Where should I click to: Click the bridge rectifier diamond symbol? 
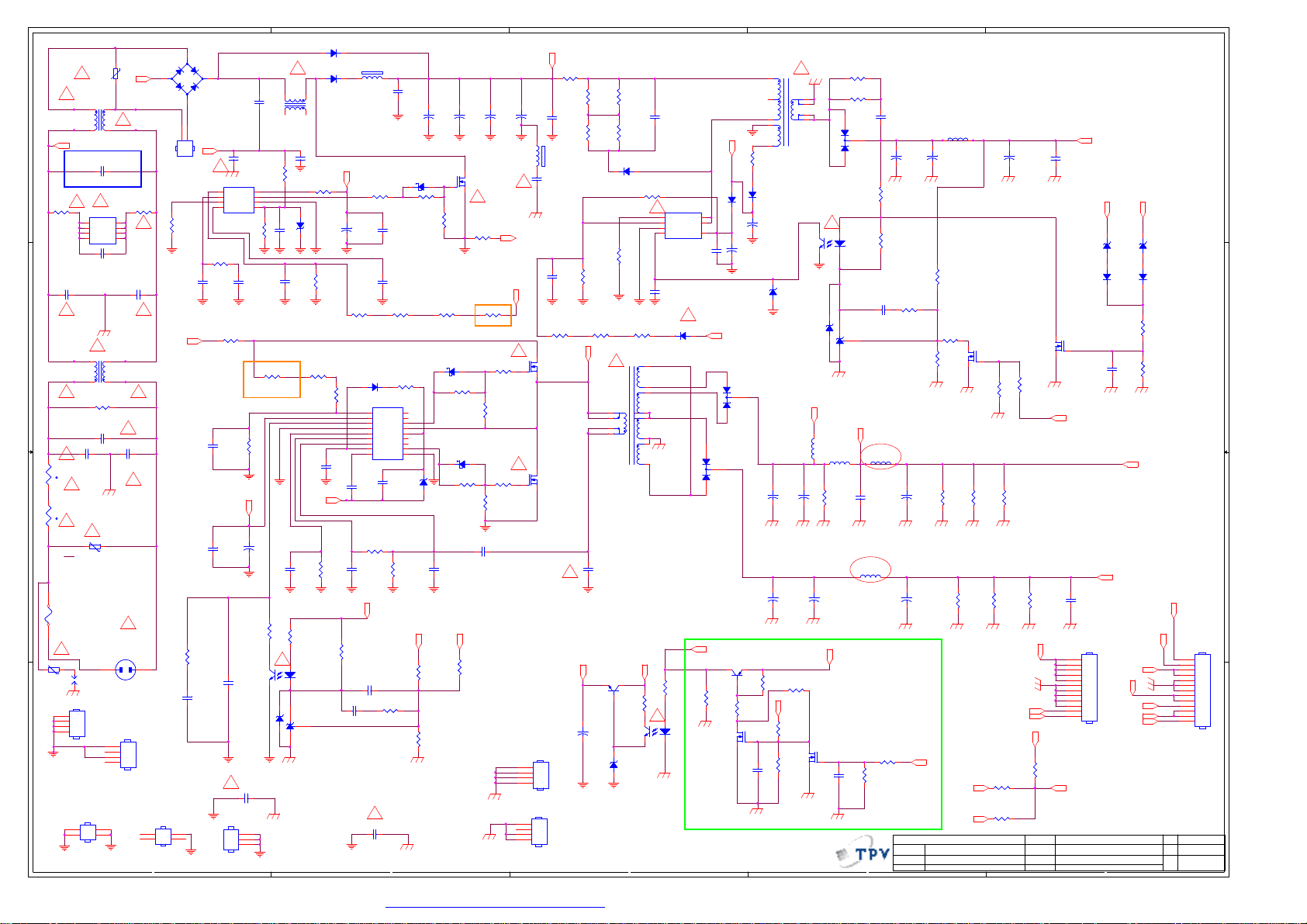pyautogui.click(x=187, y=79)
